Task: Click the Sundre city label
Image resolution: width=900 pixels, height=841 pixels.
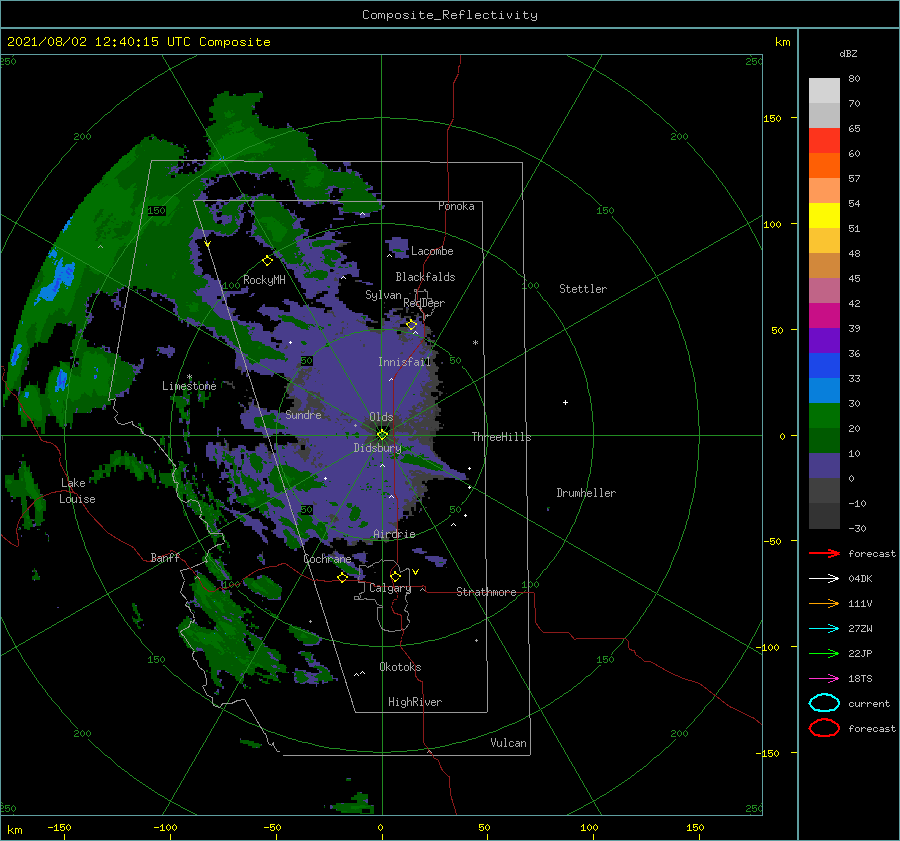Action: (303, 414)
